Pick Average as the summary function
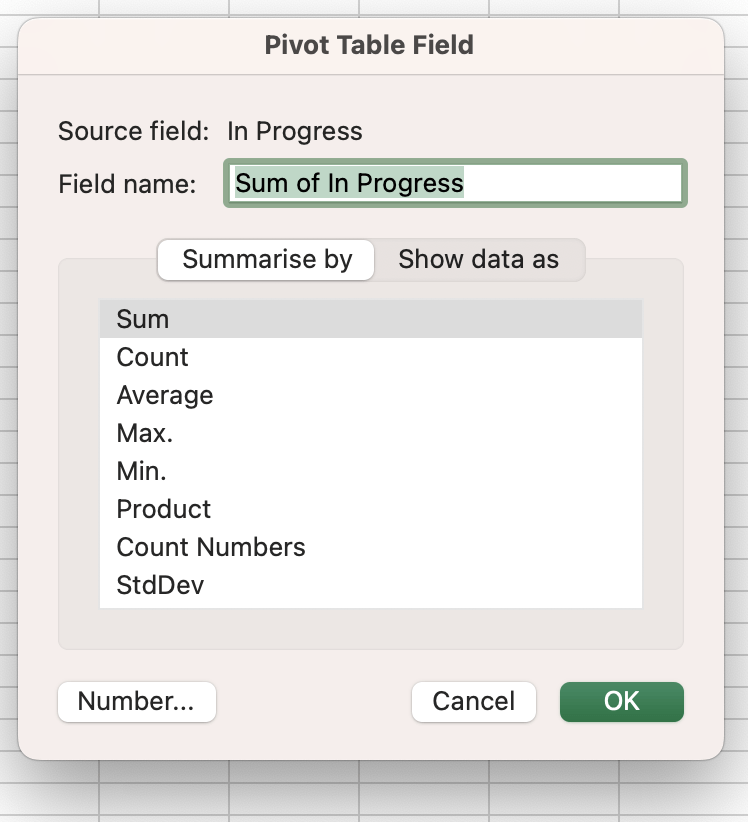The width and height of the screenshot is (748, 822). pyautogui.click(x=371, y=395)
